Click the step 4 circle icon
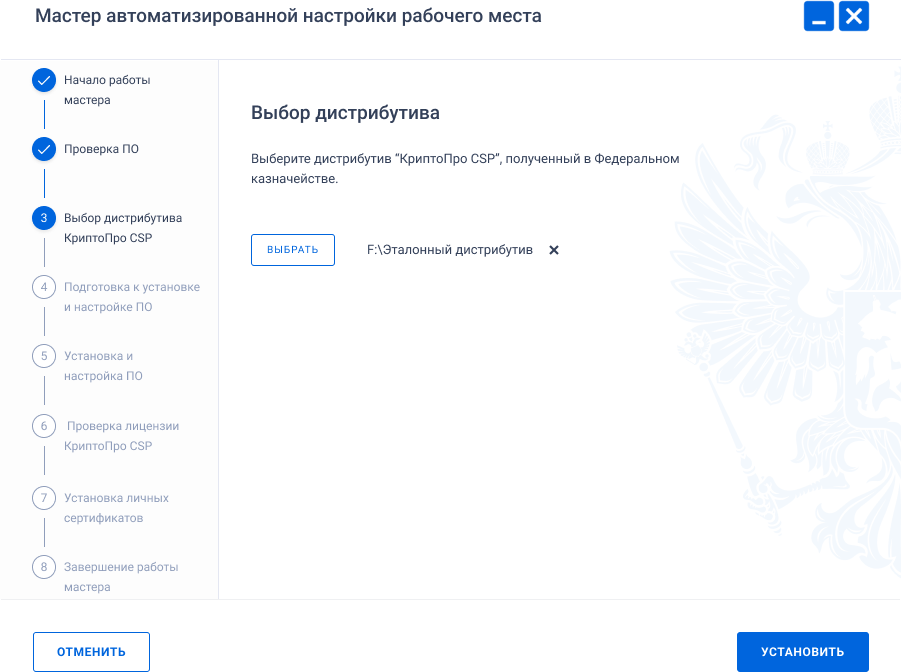 coord(44,287)
